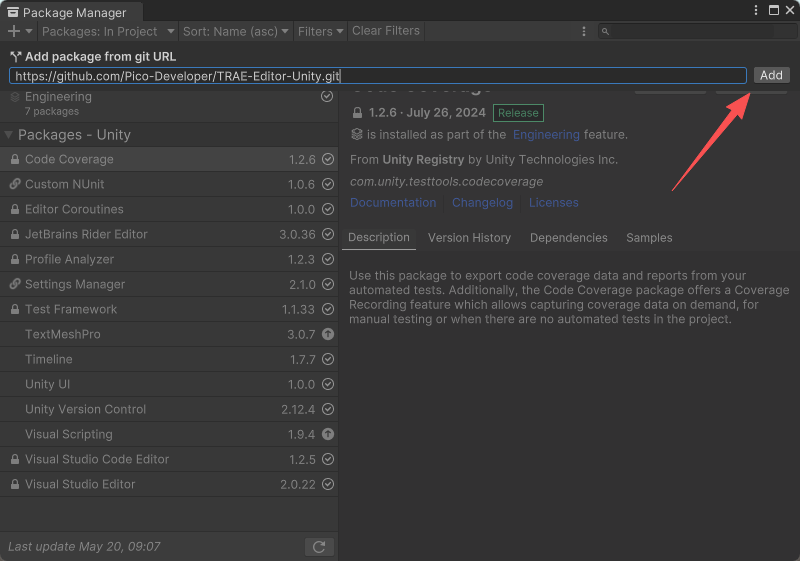Screen dimensions: 800x561
Task: Click the checkmark status icon for Visual Studio Editor
Action: [328, 484]
